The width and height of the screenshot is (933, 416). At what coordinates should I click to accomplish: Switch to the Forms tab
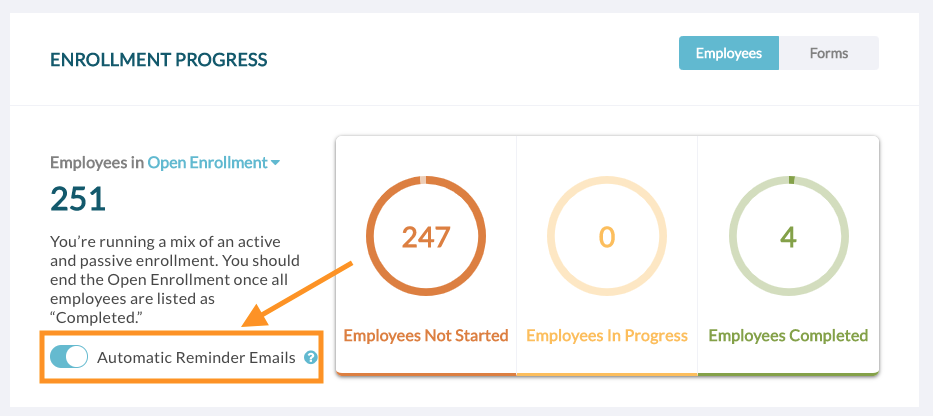tap(829, 53)
